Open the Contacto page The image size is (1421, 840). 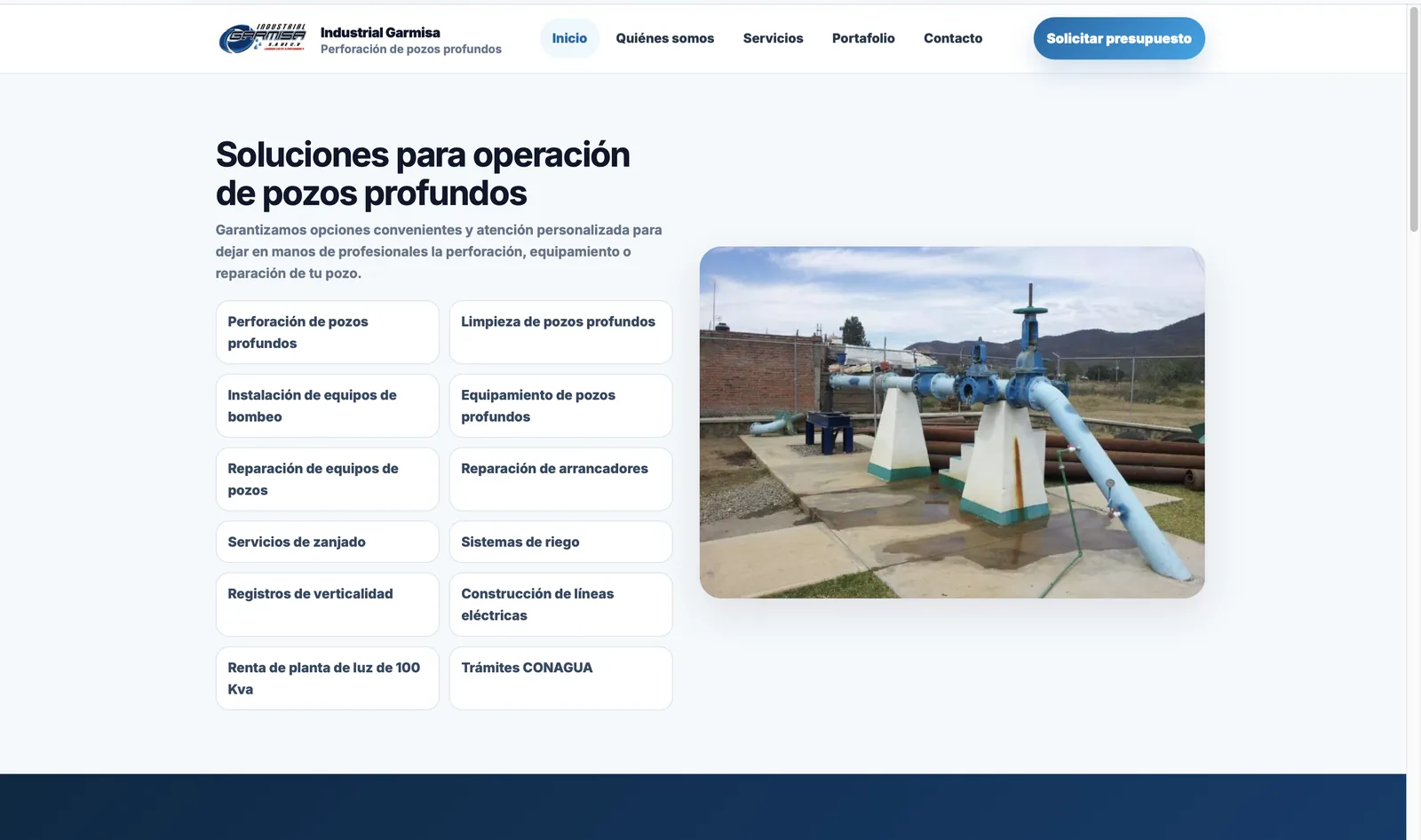coord(953,38)
